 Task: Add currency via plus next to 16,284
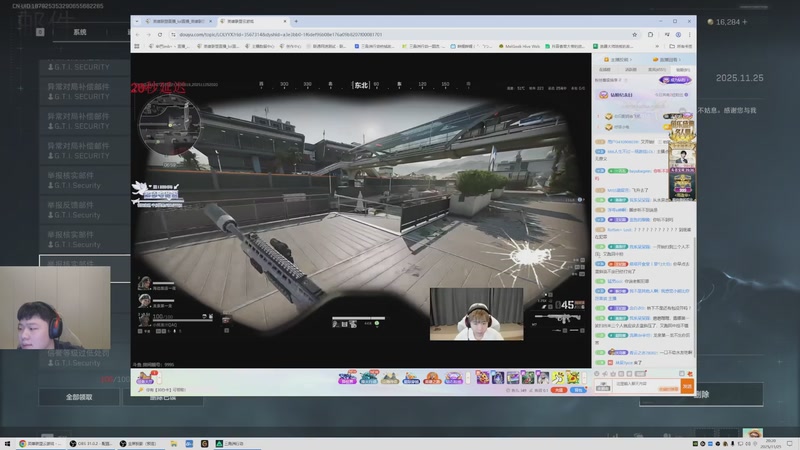(745, 22)
